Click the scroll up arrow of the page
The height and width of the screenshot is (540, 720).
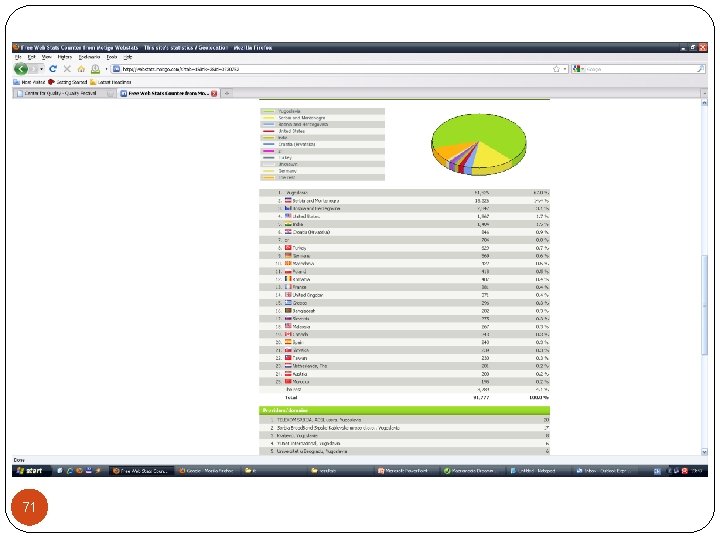tap(704, 103)
